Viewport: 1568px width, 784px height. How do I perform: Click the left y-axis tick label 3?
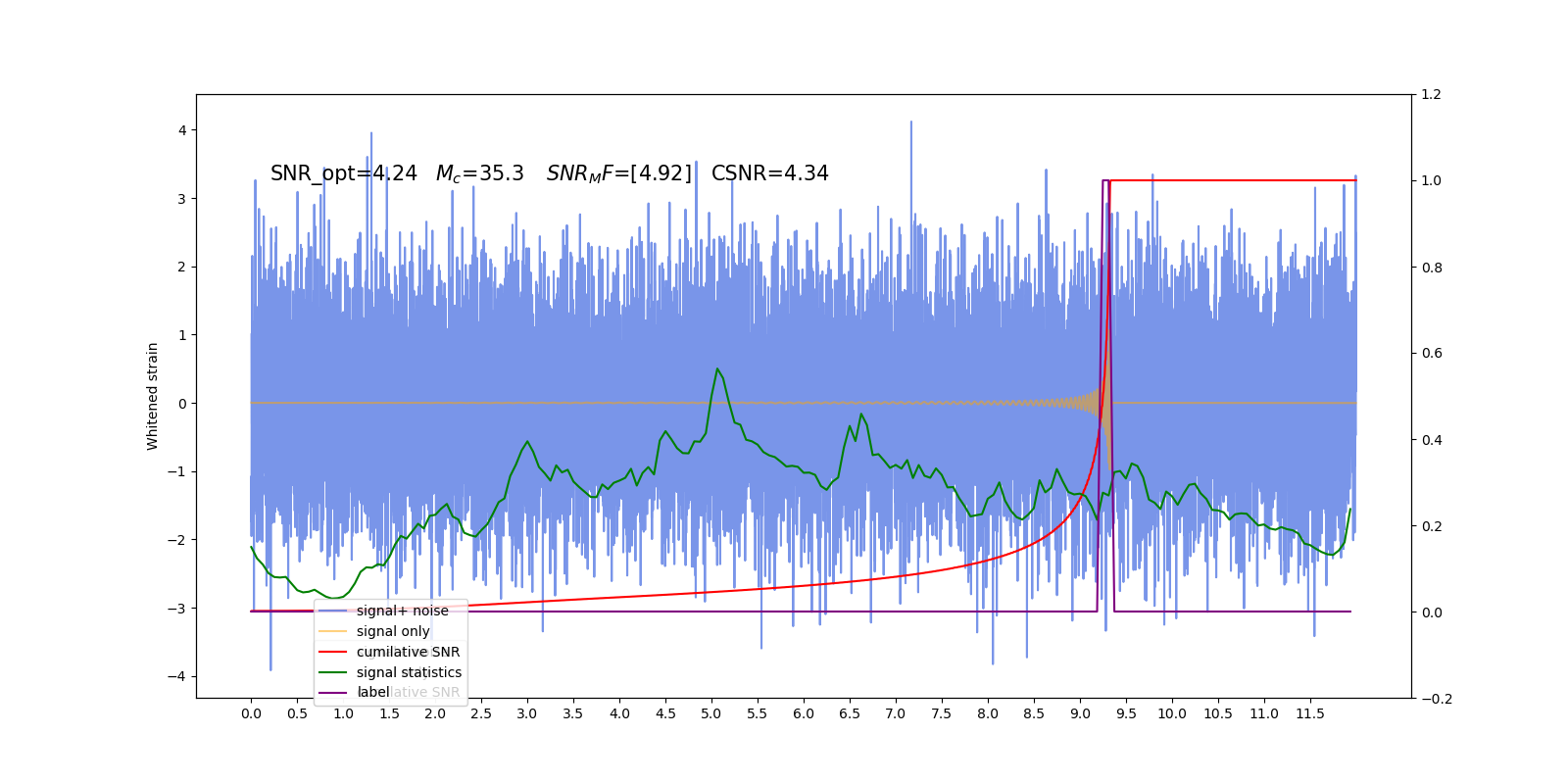(182, 199)
